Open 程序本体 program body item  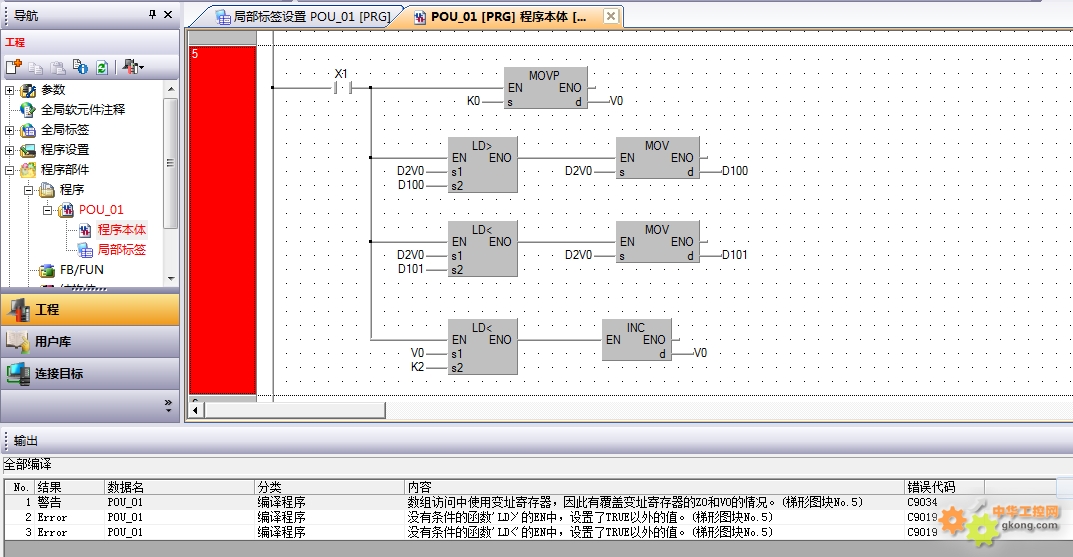point(121,230)
